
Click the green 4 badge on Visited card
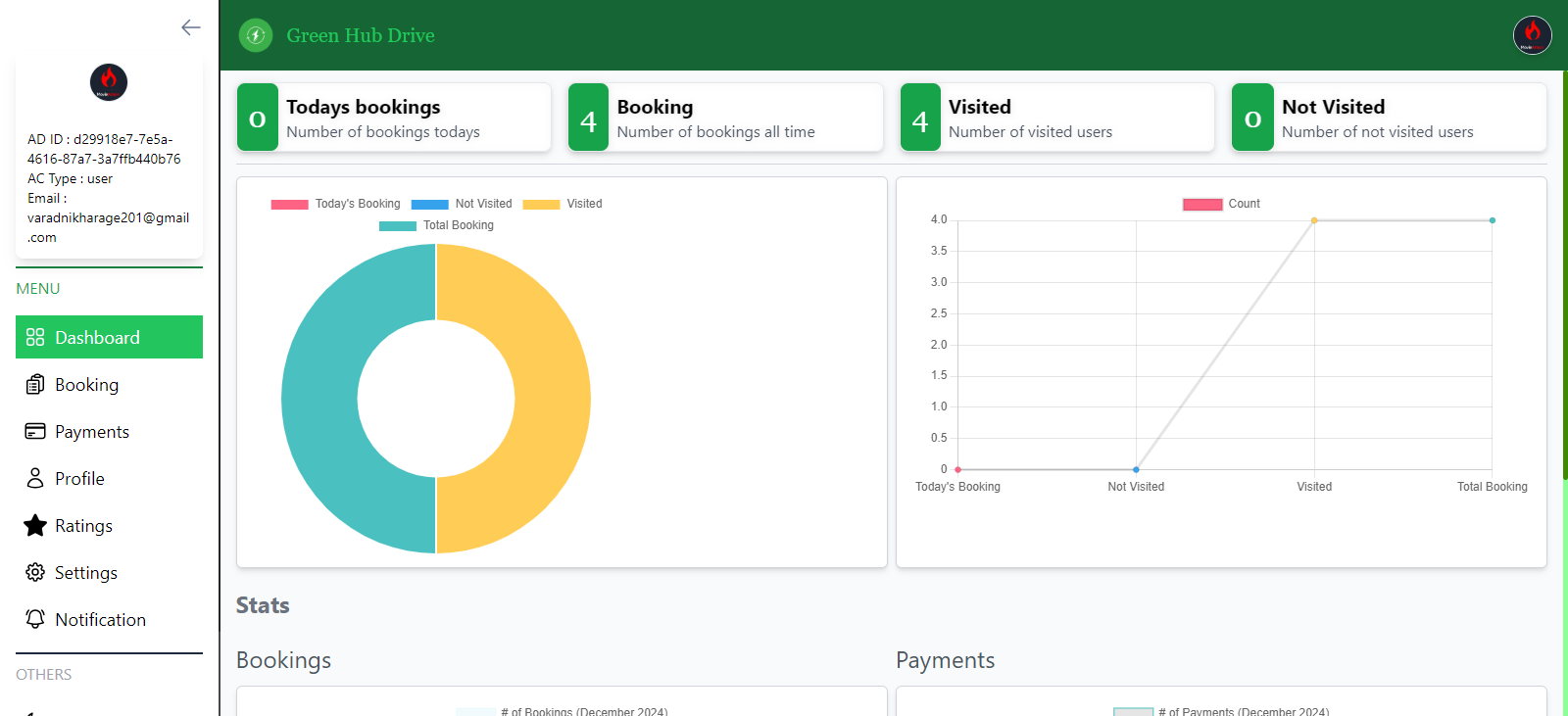coord(920,118)
